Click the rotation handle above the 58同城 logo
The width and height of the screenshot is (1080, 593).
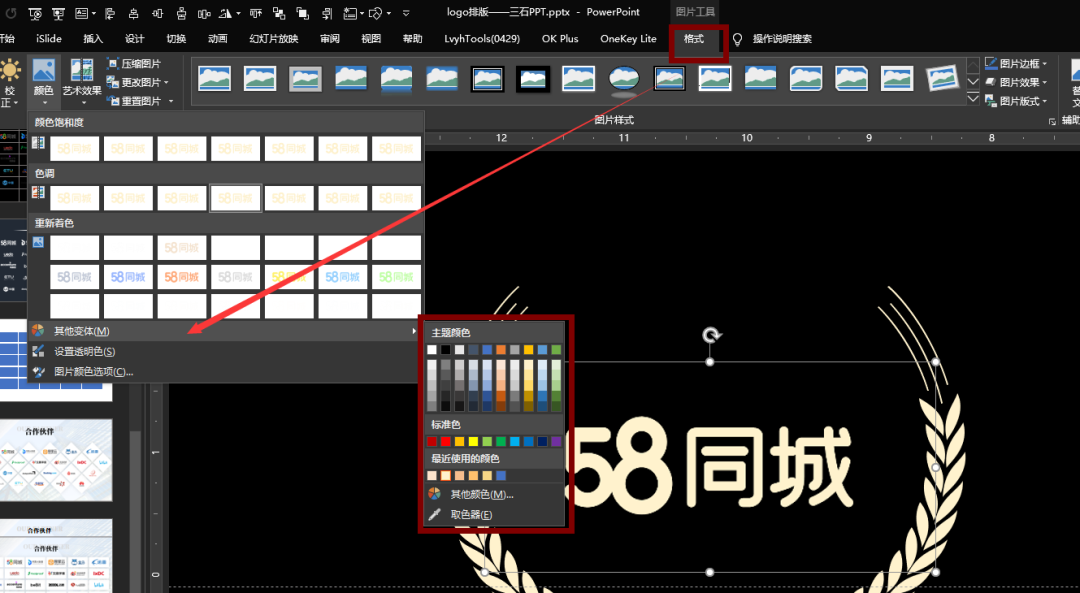[x=711, y=335]
